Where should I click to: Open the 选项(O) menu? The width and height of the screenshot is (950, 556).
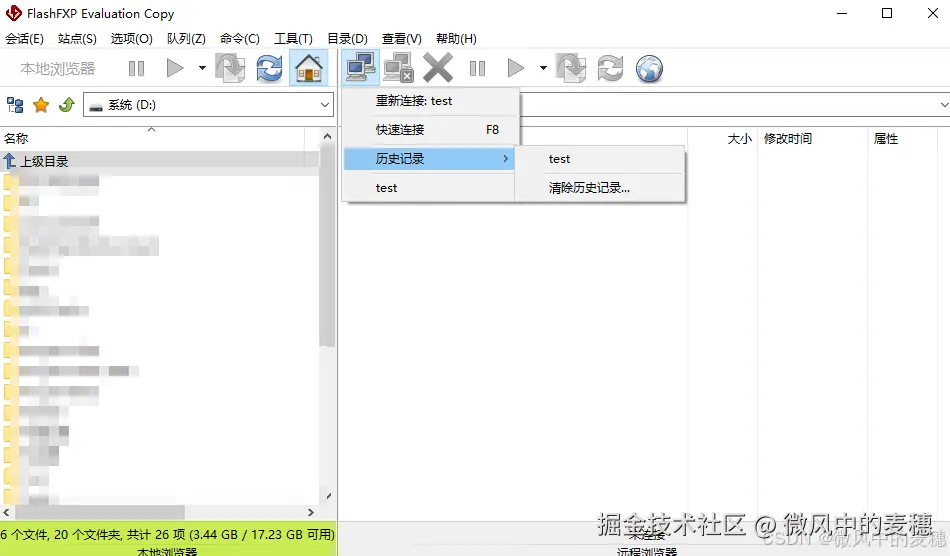click(131, 39)
